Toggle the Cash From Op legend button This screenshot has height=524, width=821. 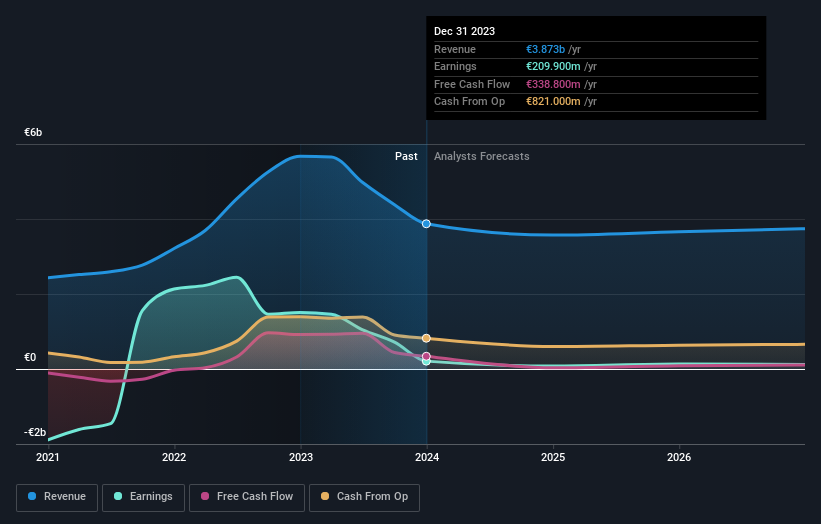click(x=364, y=497)
